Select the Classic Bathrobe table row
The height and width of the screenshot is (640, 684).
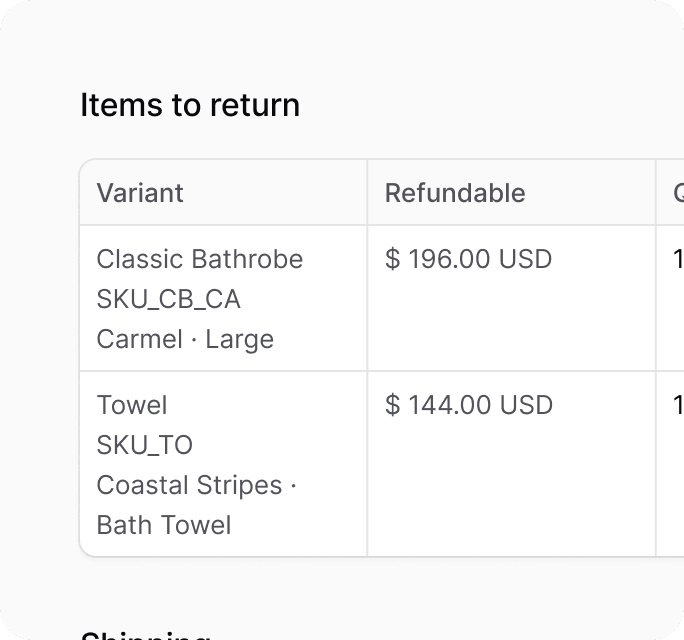tap(382, 298)
